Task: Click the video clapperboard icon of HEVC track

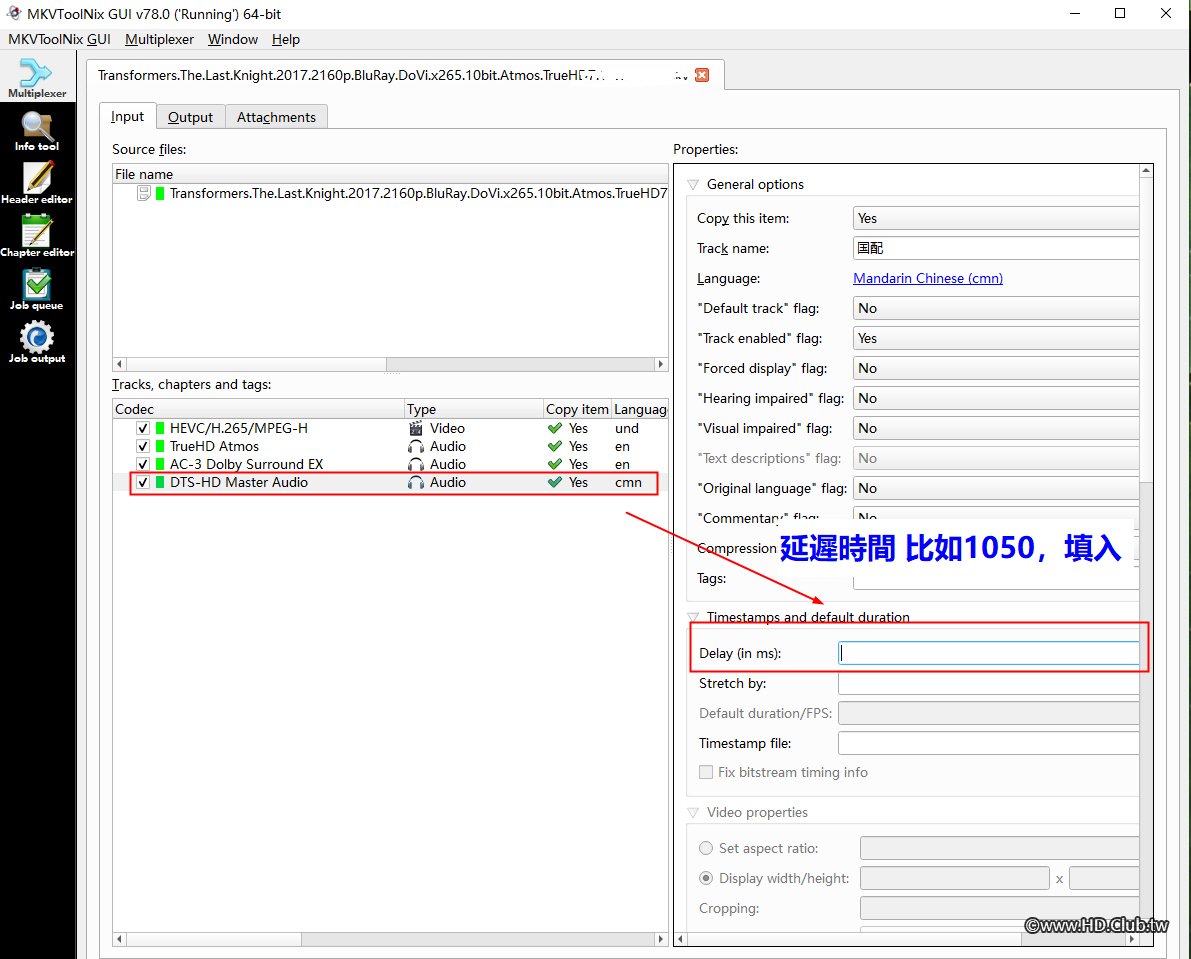Action: (415, 428)
